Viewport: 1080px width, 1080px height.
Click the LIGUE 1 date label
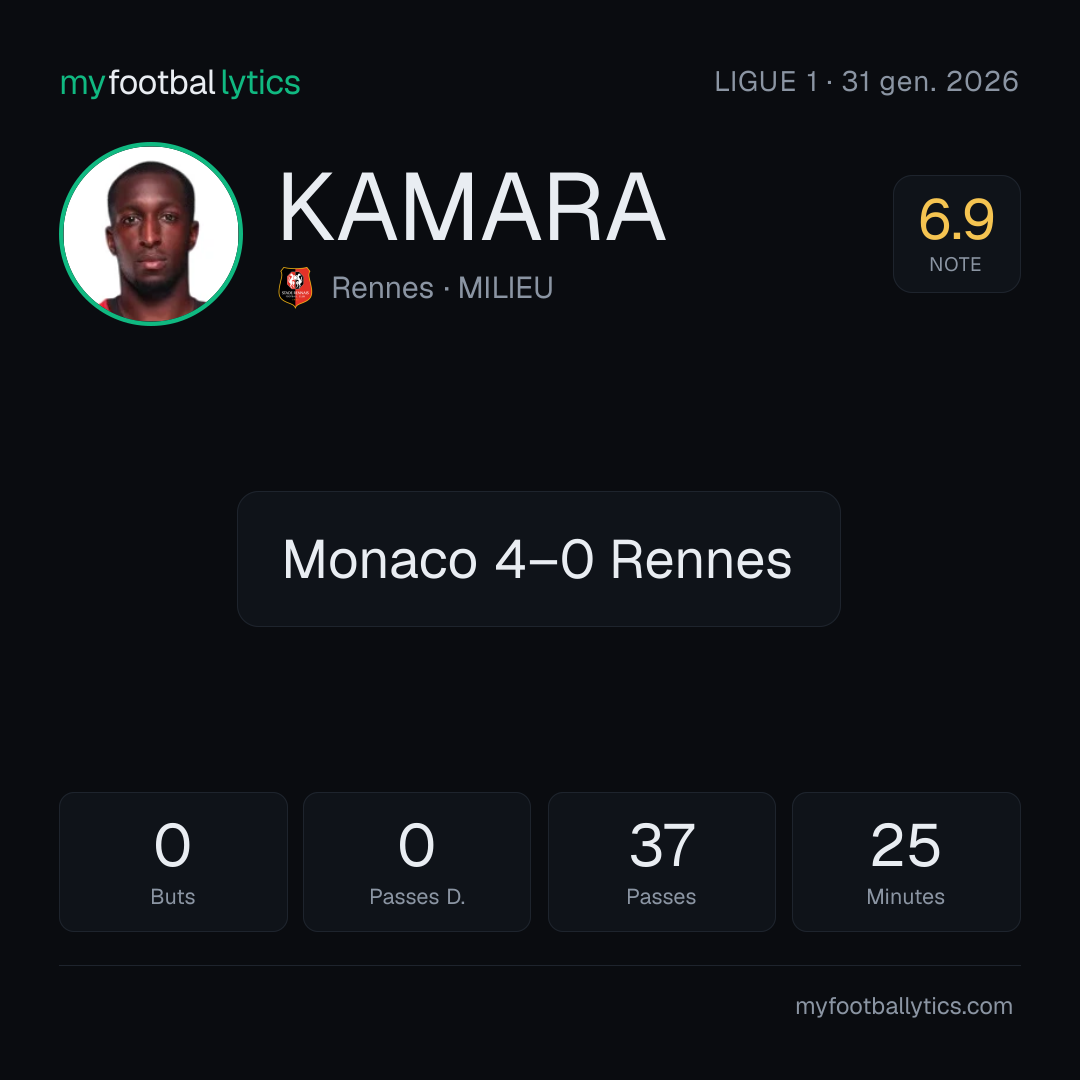866,82
